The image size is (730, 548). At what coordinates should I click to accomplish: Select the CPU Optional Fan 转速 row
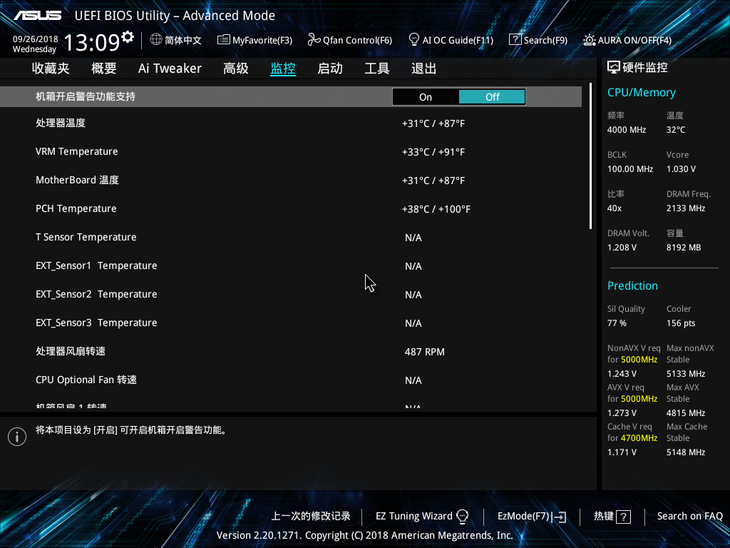click(x=291, y=380)
